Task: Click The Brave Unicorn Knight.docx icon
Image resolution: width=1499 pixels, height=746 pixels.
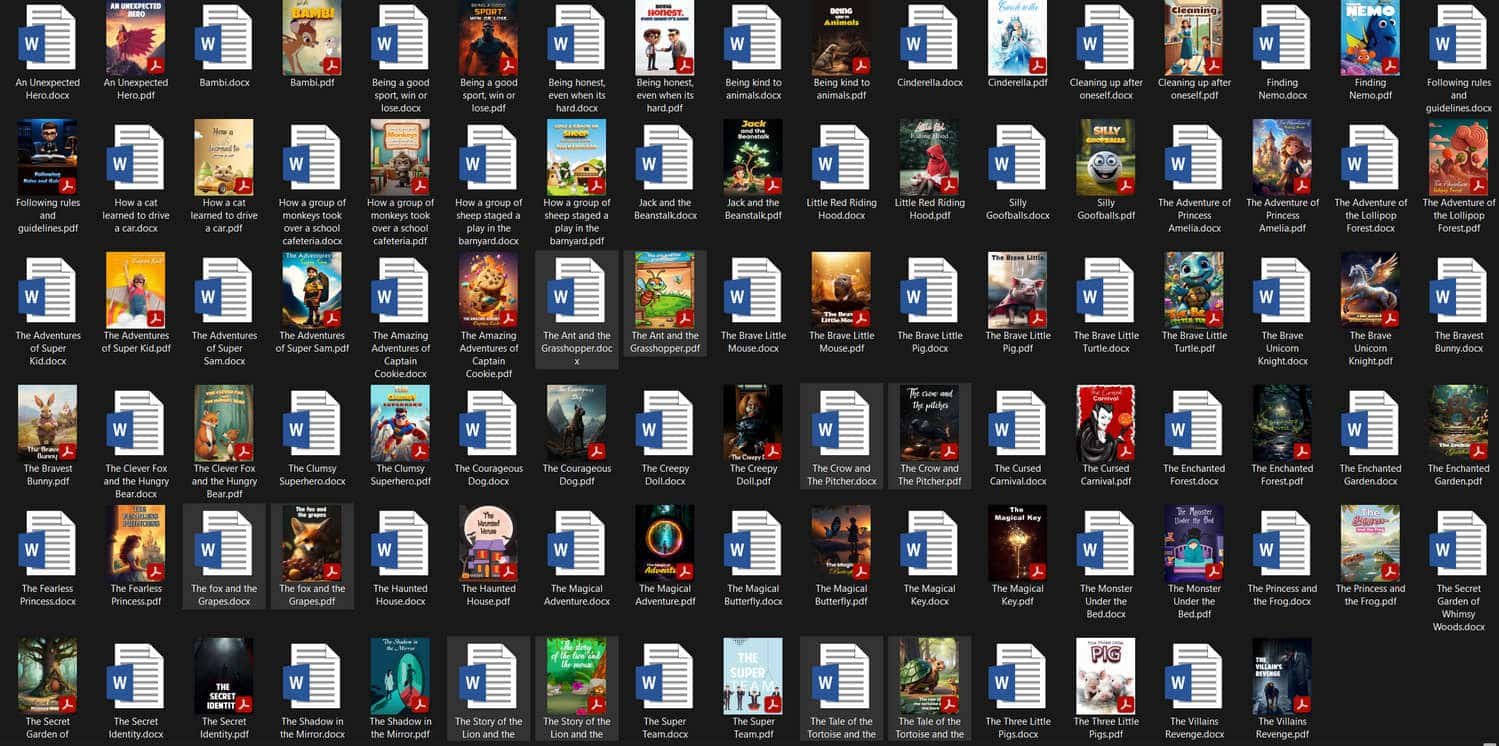Action: [1282, 291]
